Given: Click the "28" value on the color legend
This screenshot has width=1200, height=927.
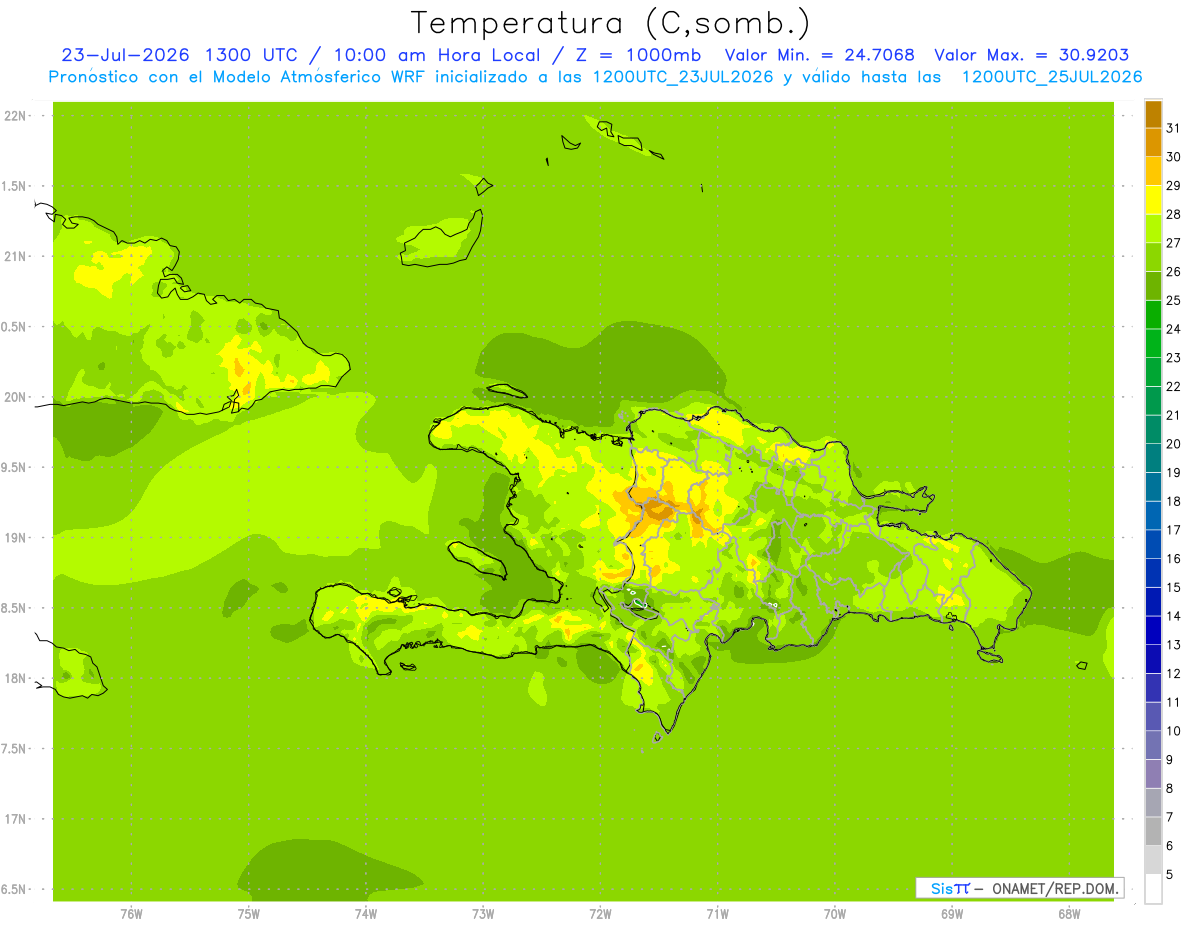Looking at the screenshot, I should [1174, 214].
